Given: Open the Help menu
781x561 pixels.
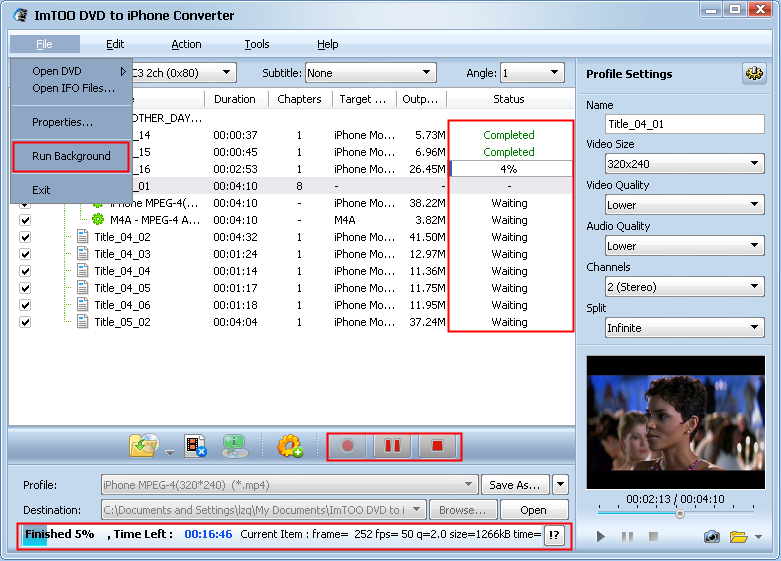Looking at the screenshot, I should [327, 44].
